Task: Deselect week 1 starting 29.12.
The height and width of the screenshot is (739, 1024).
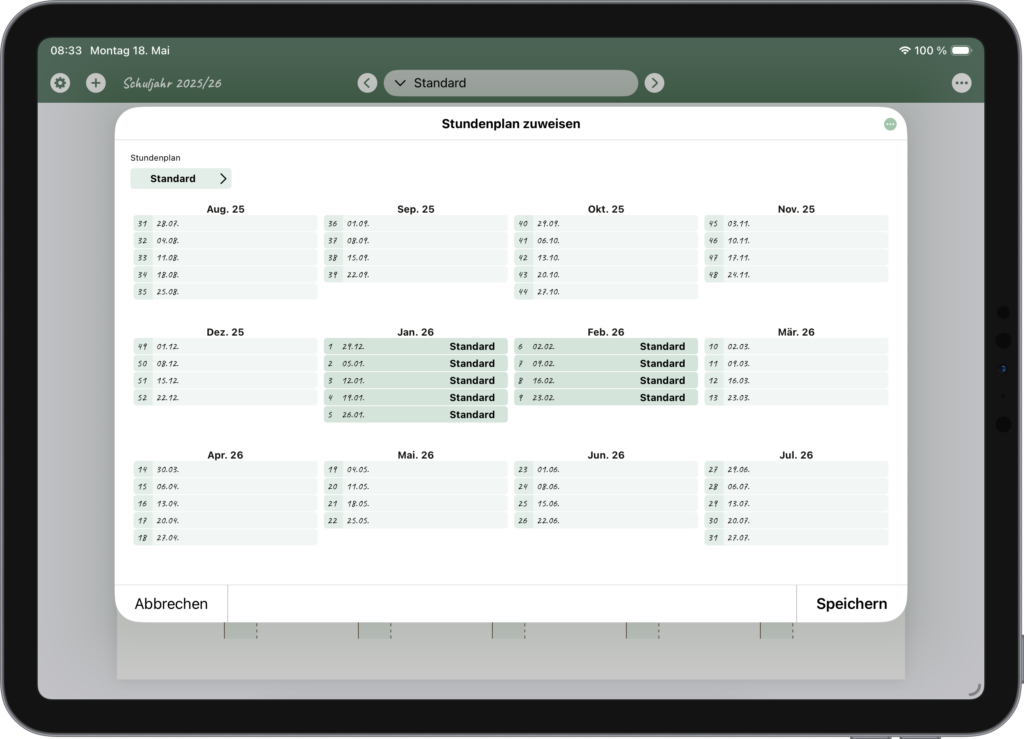Action: (x=415, y=347)
